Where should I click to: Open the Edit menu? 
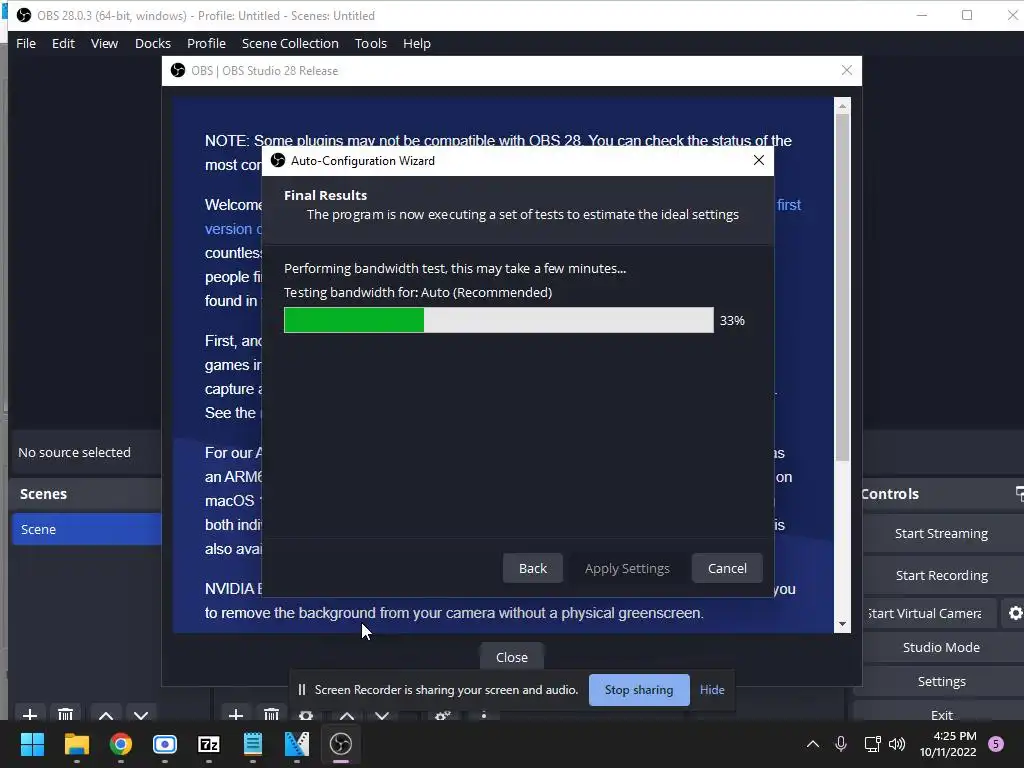coord(63,43)
